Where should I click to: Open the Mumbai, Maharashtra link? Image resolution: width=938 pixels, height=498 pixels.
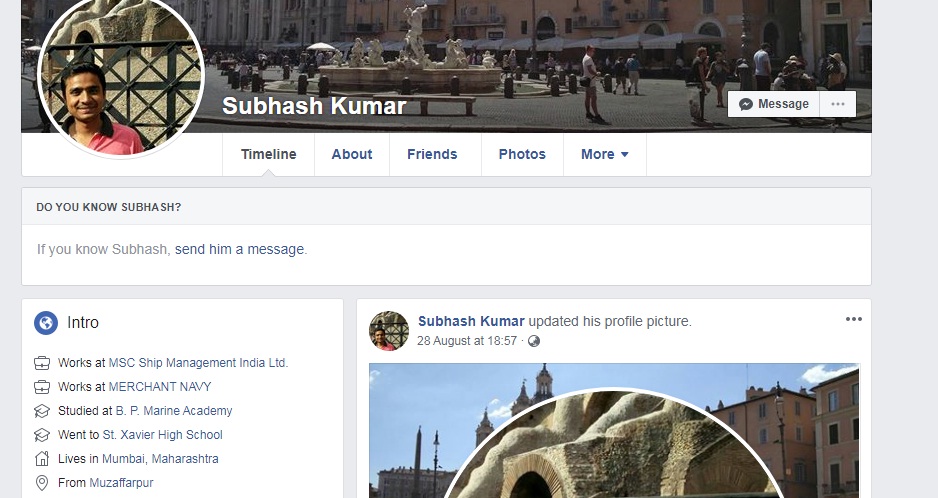click(x=160, y=458)
